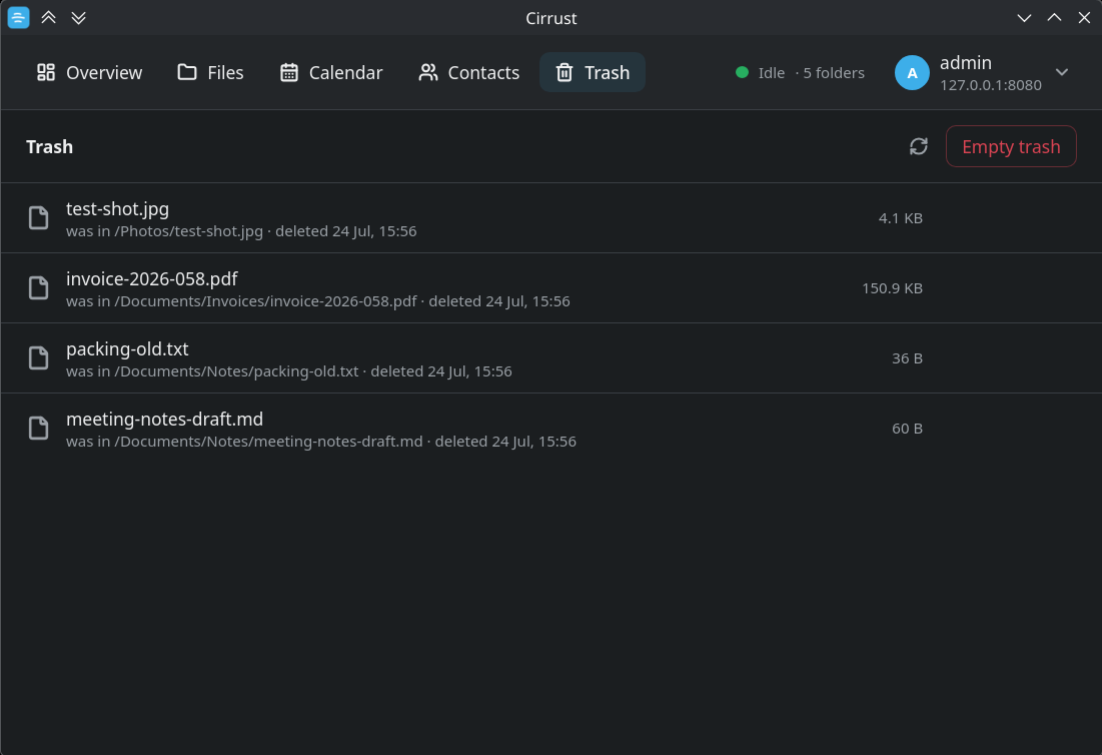Click the /Documents/Invoices/invoice-2026-058.pdf path text

265,301
